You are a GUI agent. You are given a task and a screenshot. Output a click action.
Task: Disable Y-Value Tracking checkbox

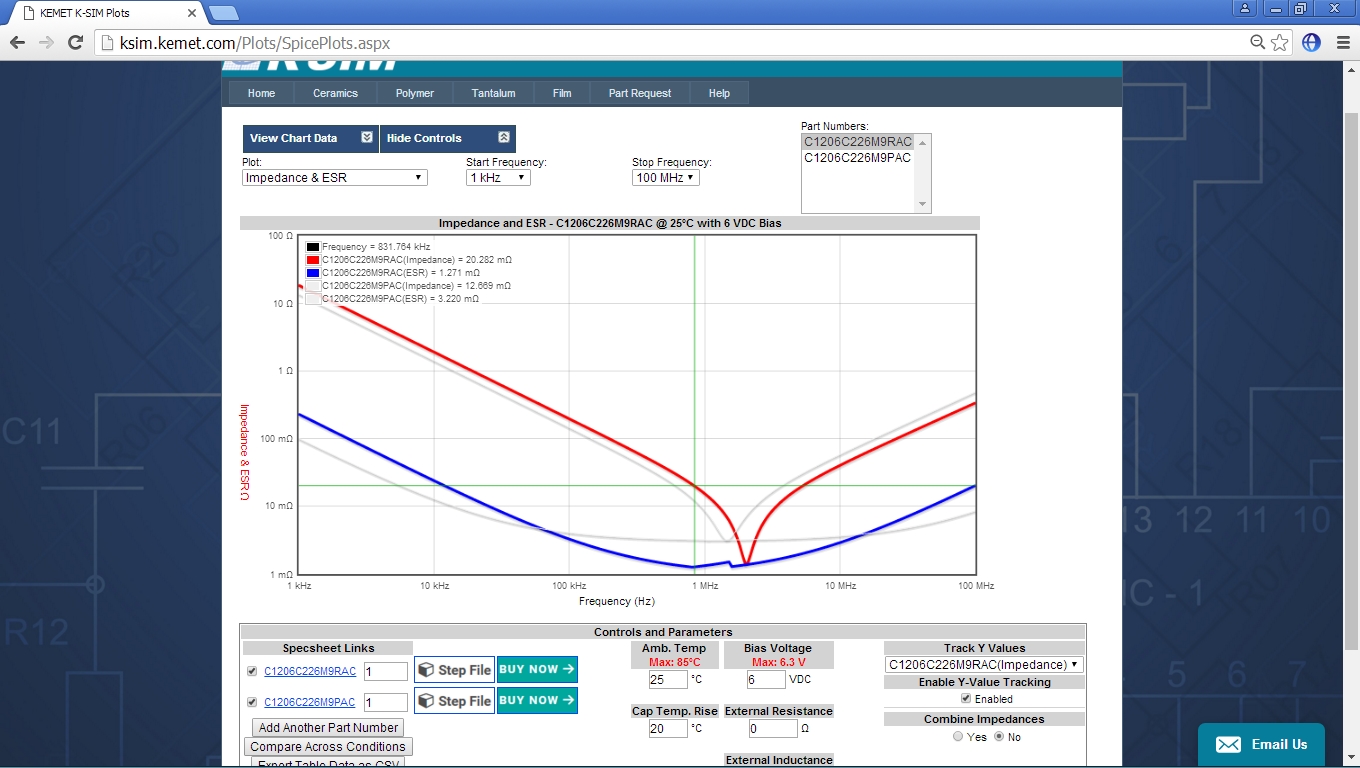click(x=965, y=698)
